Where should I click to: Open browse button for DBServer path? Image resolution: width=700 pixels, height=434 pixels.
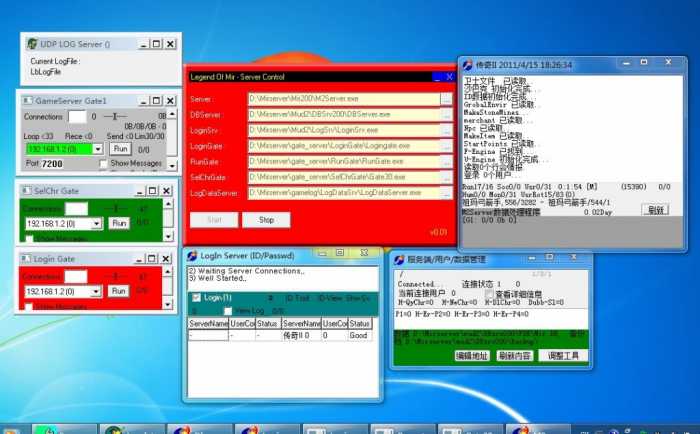(x=446, y=115)
